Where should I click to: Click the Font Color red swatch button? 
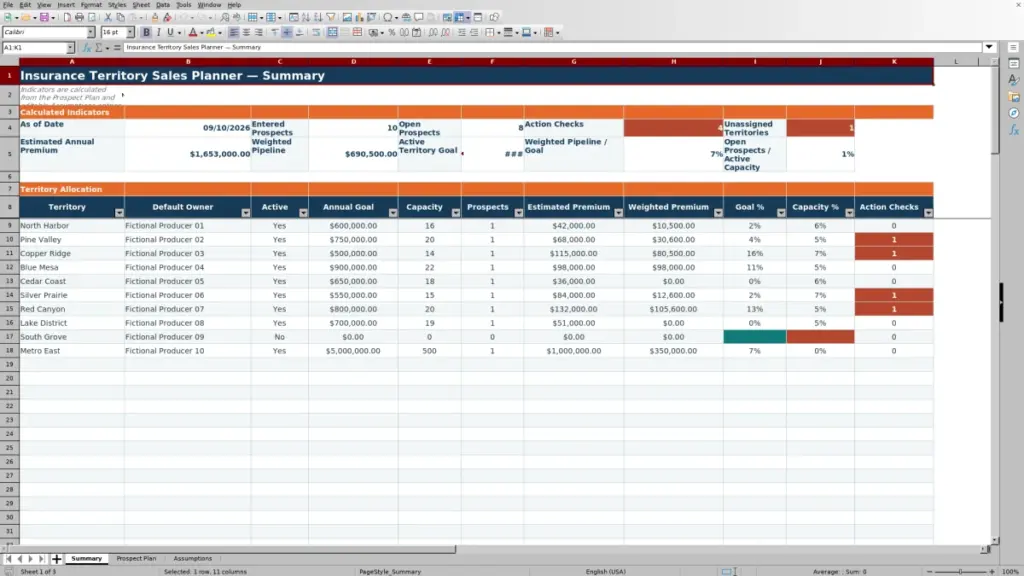click(193, 33)
